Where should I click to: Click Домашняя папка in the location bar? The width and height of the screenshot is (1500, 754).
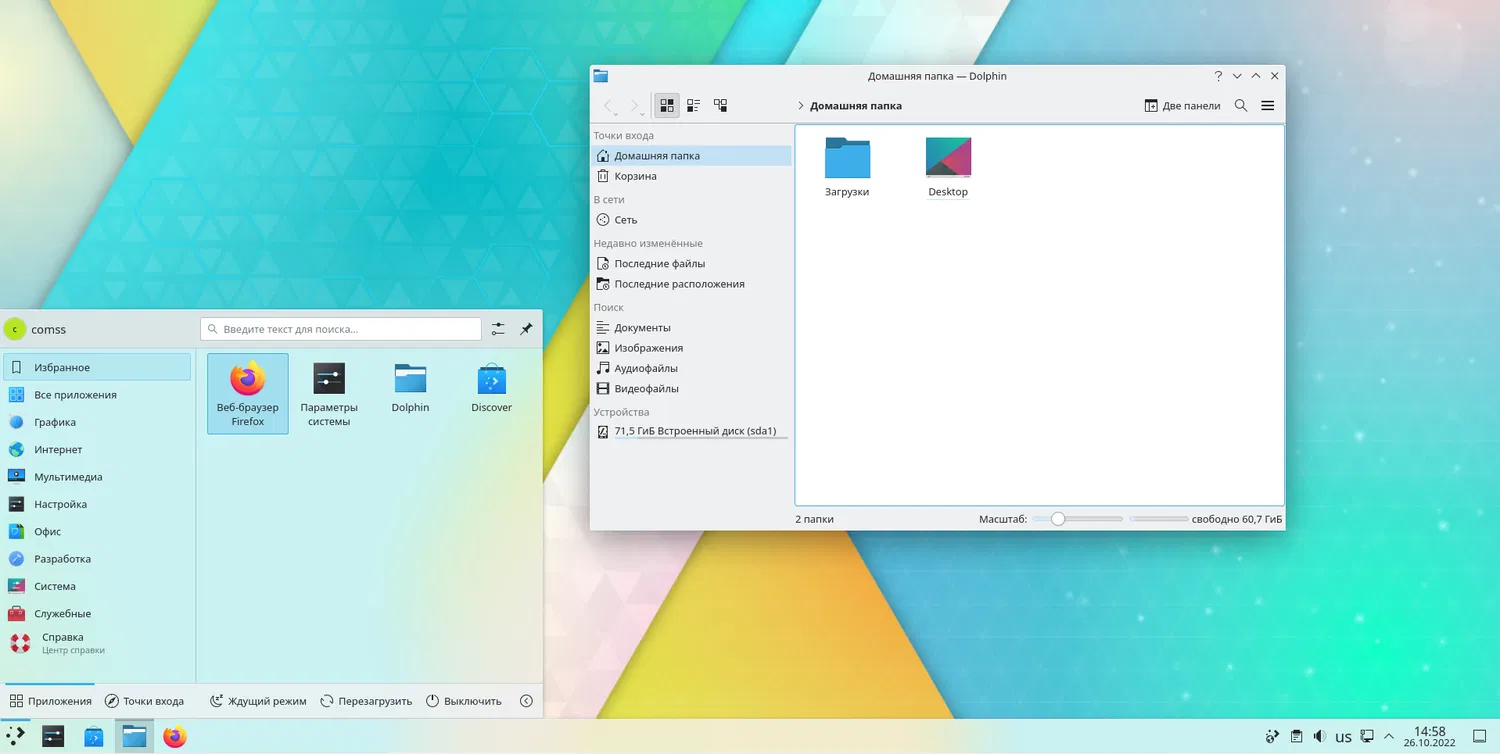click(856, 106)
